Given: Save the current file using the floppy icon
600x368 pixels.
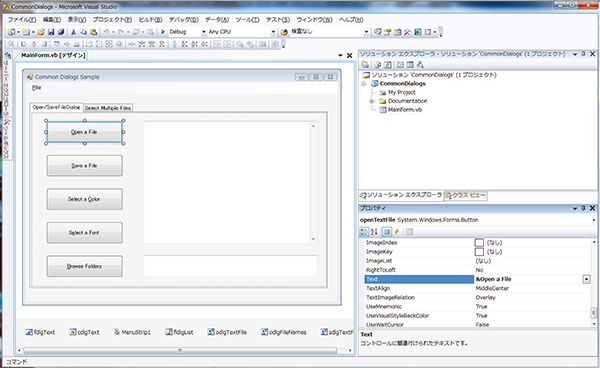Looking at the screenshot, I should click(x=51, y=32).
